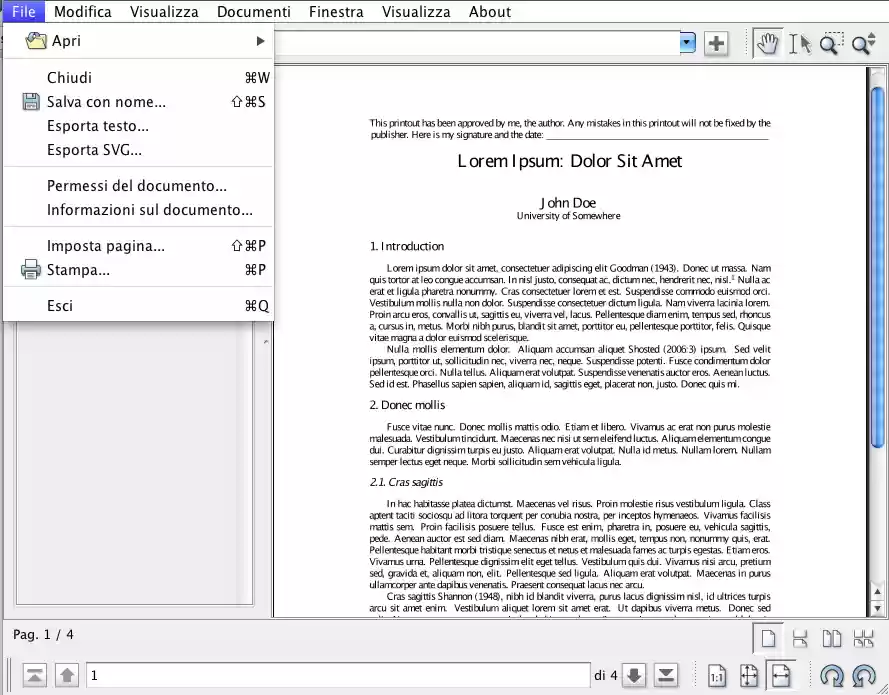
Task: Go to the previous page
Action: (x=66, y=675)
